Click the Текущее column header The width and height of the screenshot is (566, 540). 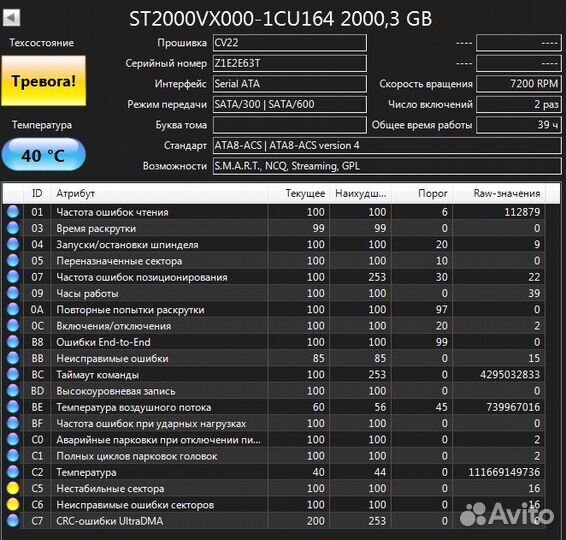(x=298, y=193)
